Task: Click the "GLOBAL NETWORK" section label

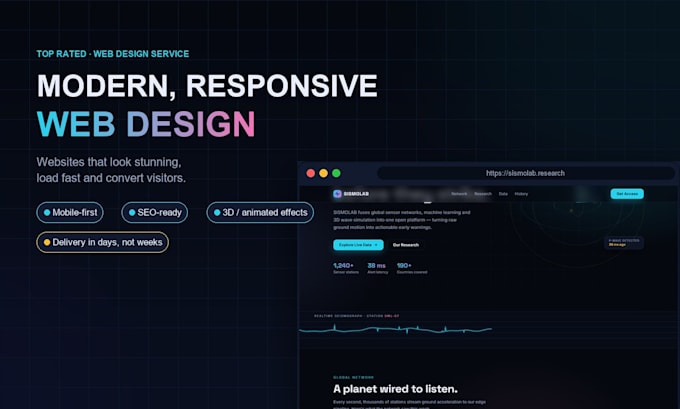Action: [x=353, y=377]
